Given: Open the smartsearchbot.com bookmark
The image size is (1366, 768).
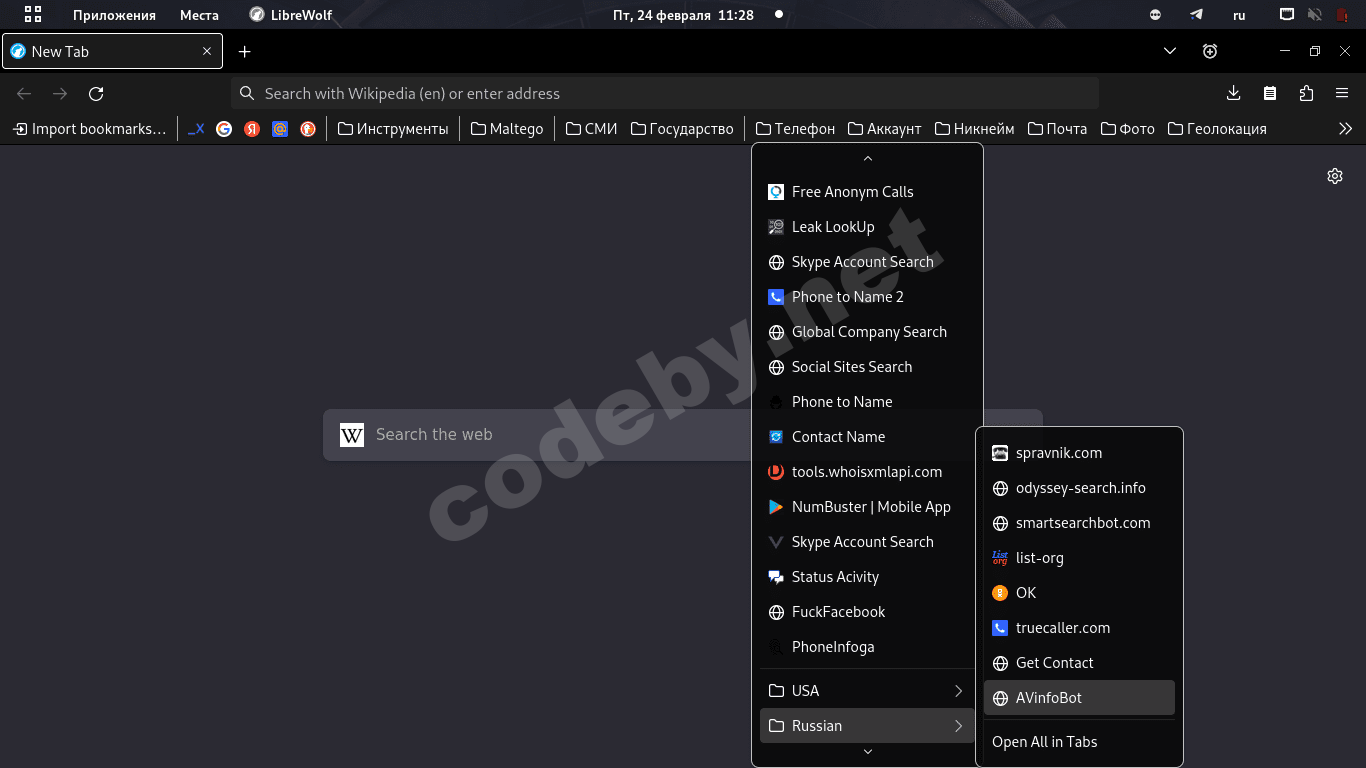Looking at the screenshot, I should click(x=1079, y=523).
